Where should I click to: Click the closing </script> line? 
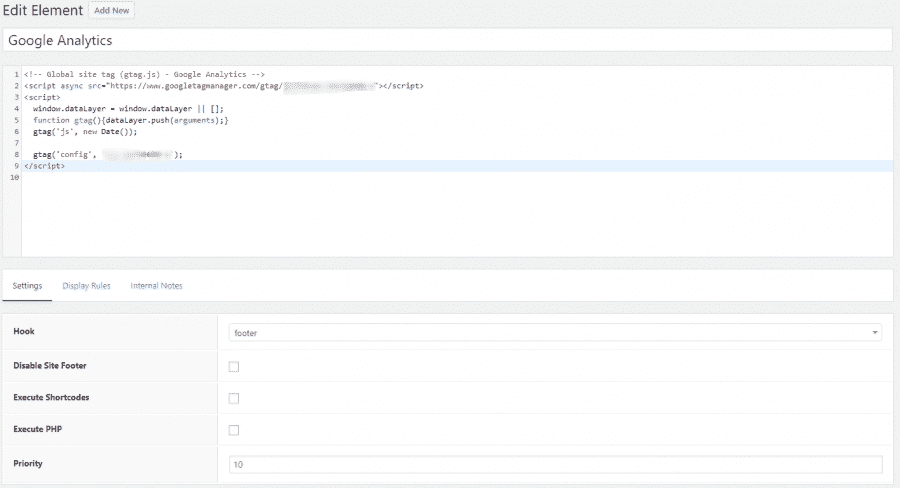click(x=44, y=166)
